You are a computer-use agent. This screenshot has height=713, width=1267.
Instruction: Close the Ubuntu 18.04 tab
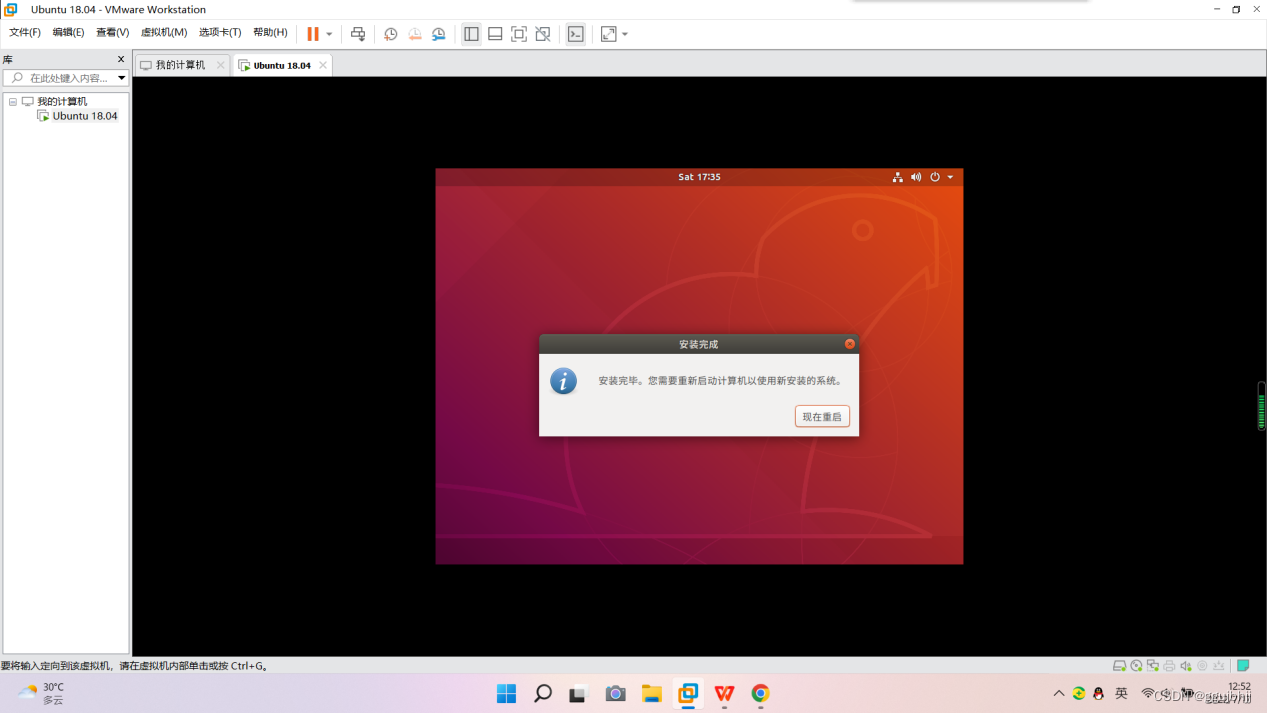click(x=323, y=65)
